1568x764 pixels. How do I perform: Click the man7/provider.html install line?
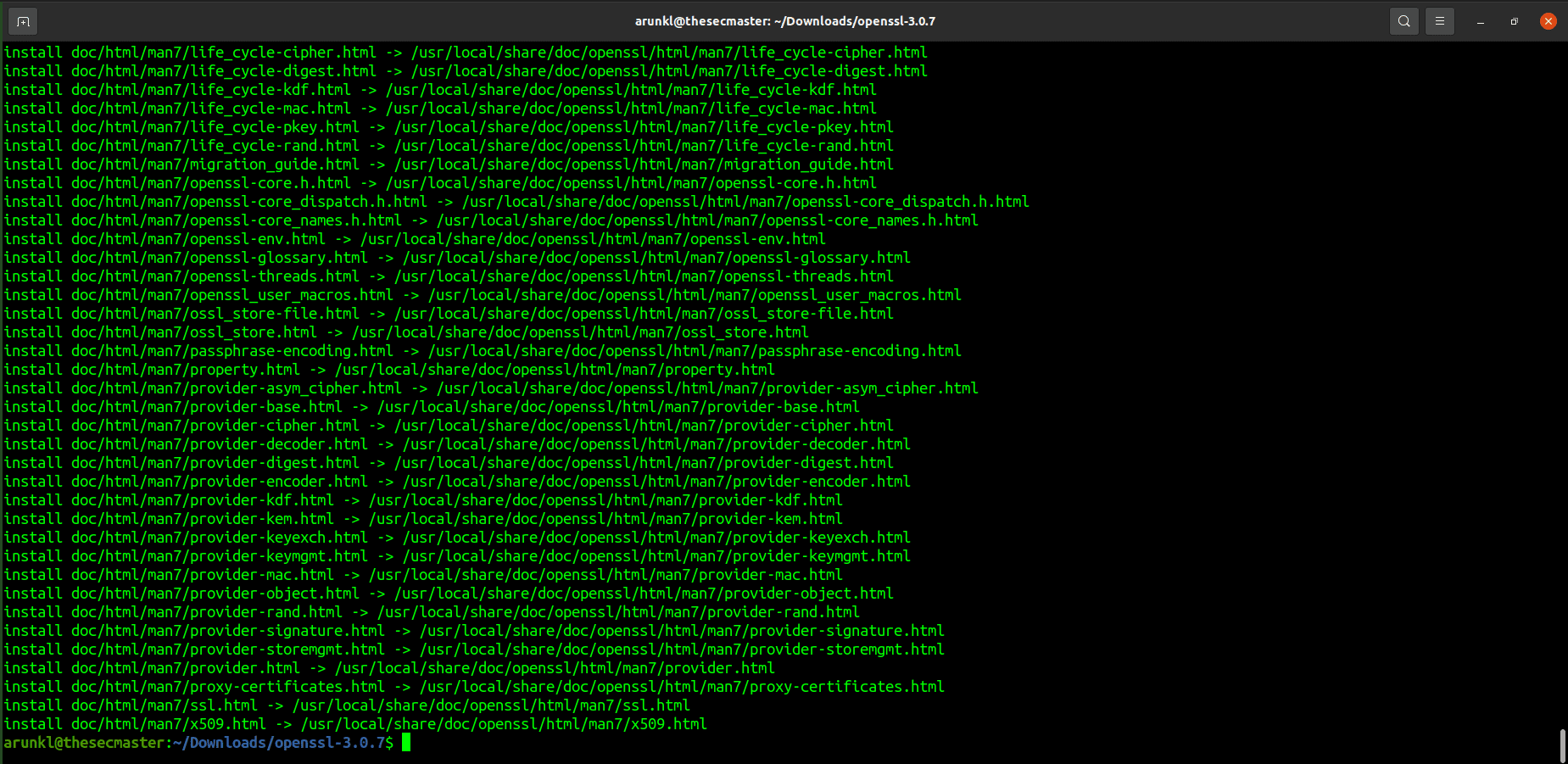(x=389, y=668)
